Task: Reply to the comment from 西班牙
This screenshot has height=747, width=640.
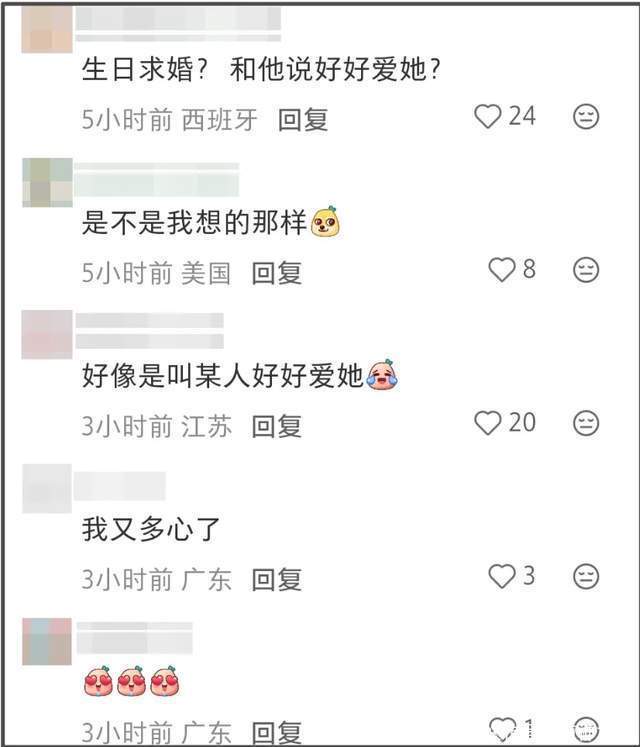Action: (303, 120)
